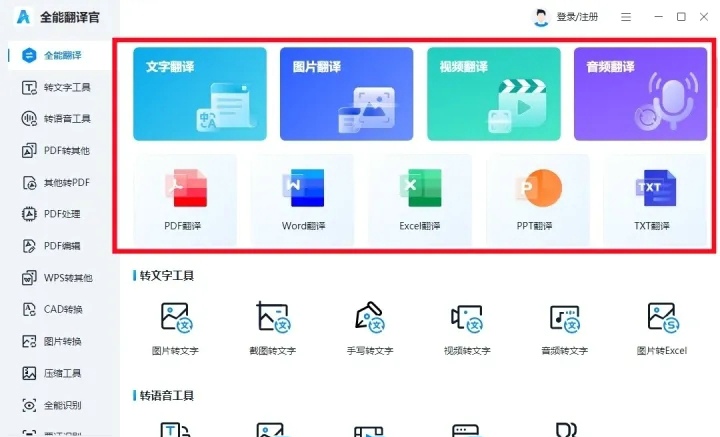Open the hamburger menu icon

pyautogui.click(x=626, y=17)
